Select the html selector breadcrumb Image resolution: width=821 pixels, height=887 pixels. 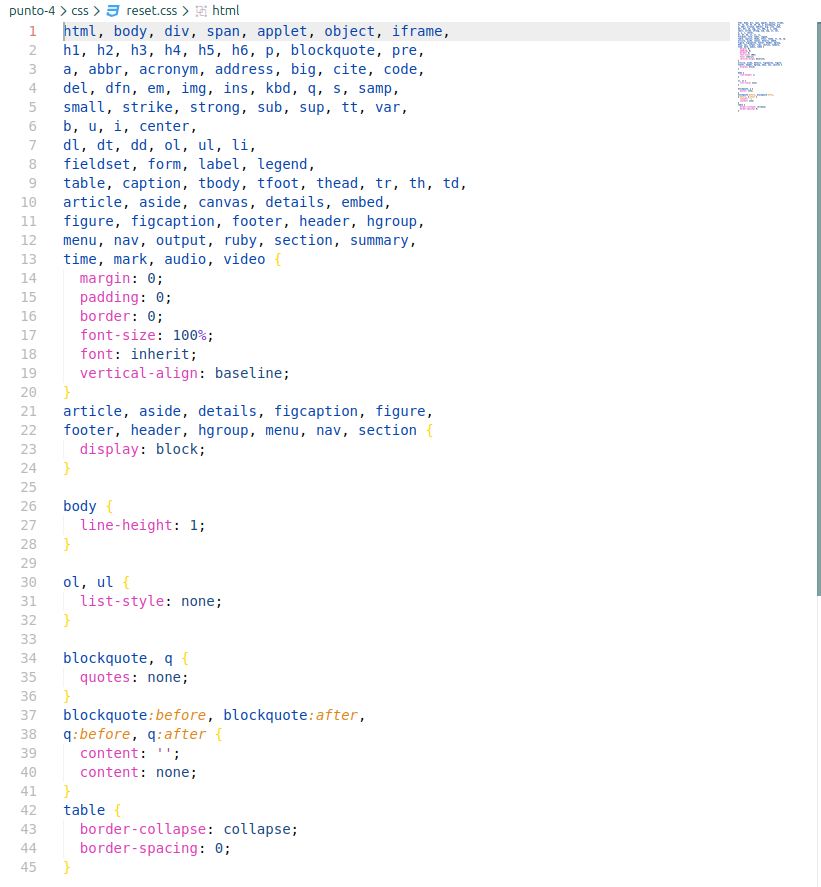click(x=225, y=11)
